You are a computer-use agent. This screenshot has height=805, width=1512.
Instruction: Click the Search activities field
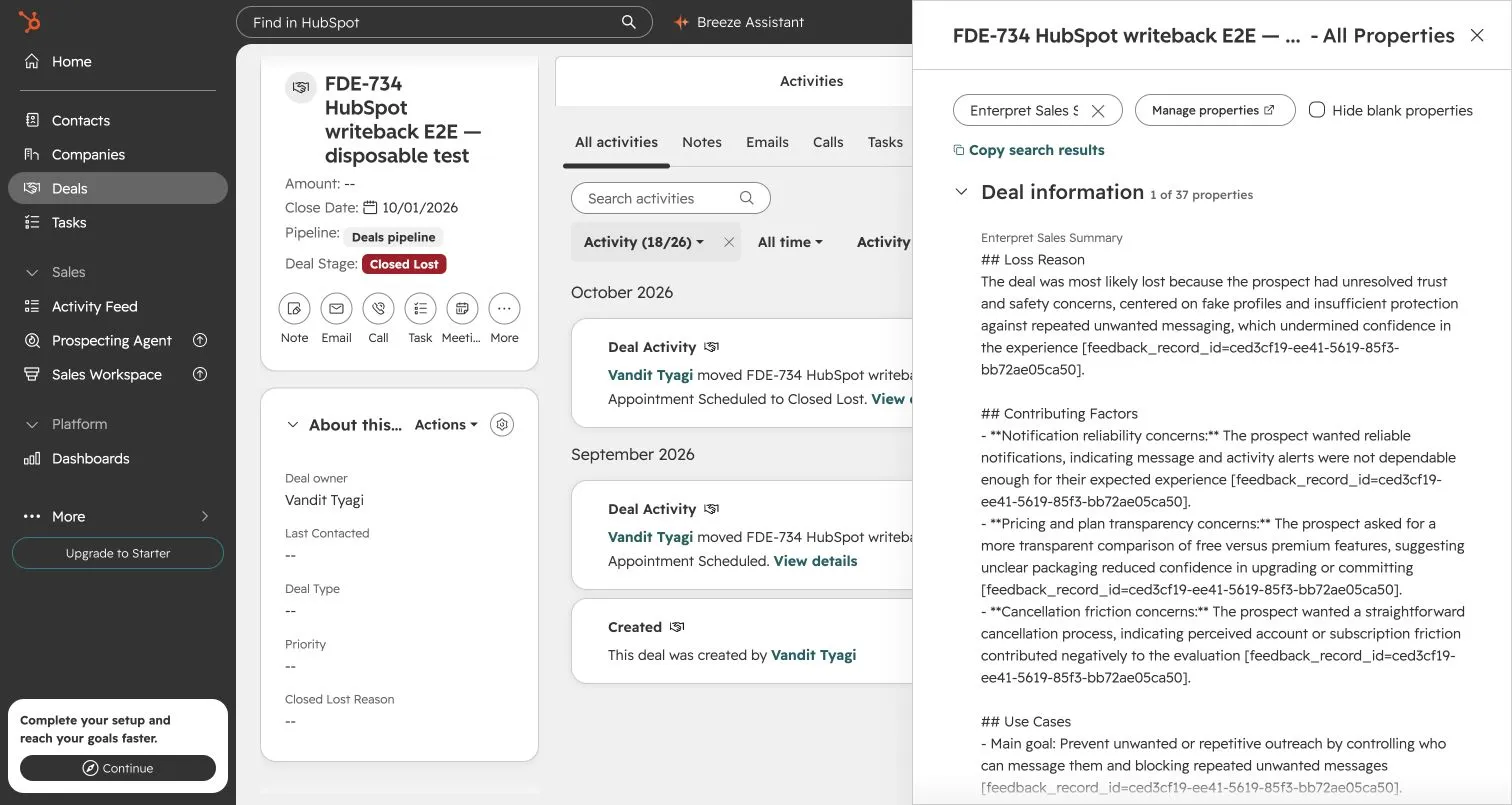[x=670, y=198]
